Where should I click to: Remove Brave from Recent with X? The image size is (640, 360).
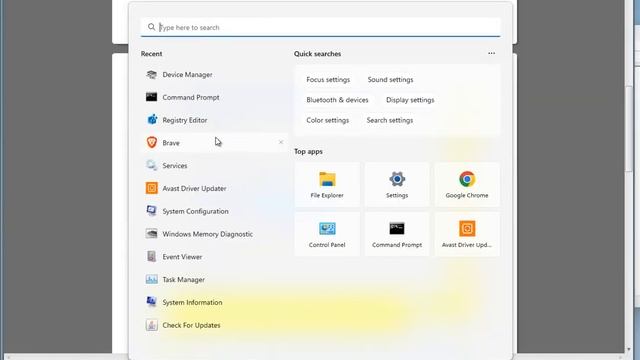pyautogui.click(x=281, y=142)
